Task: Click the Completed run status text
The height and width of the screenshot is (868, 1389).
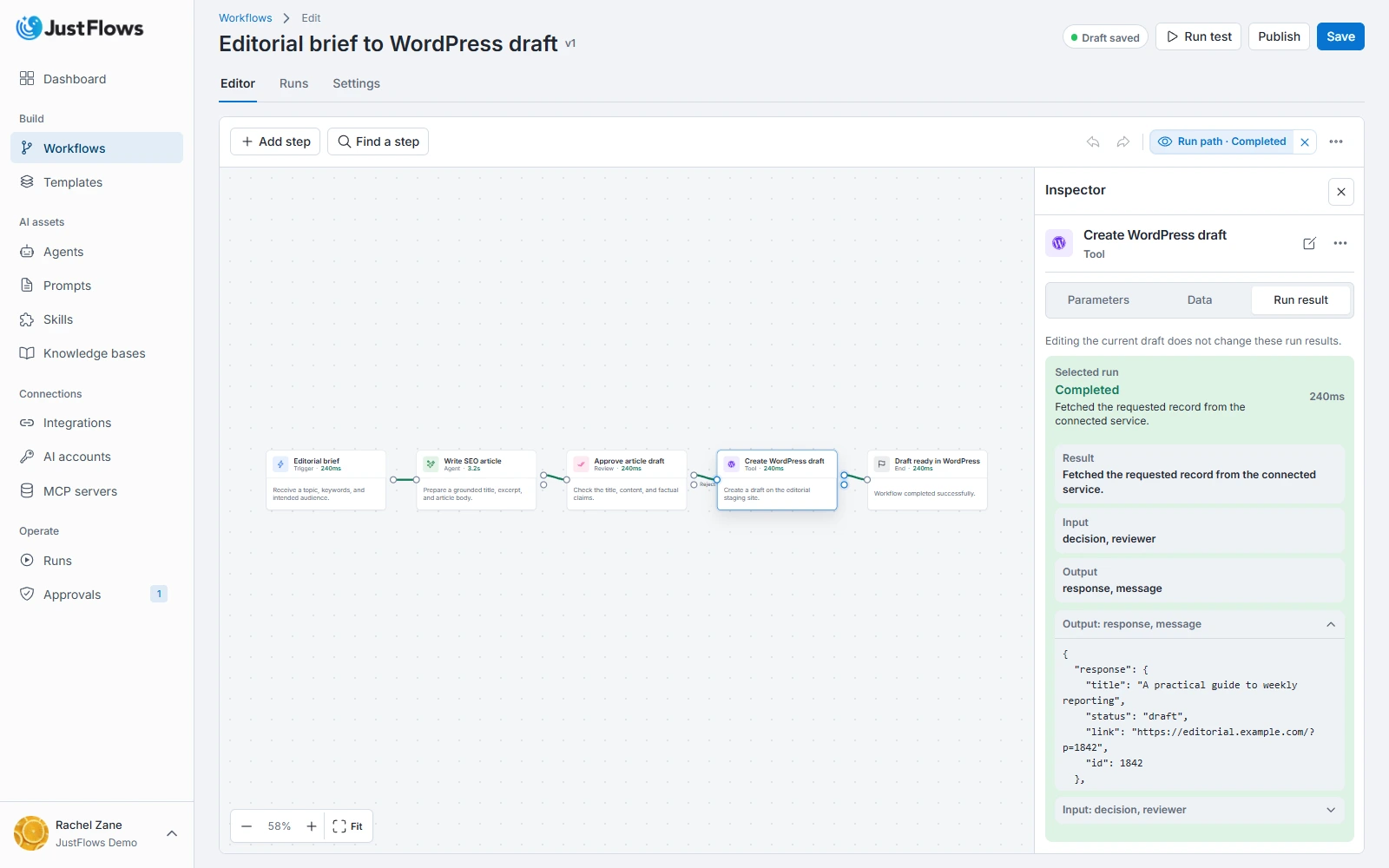Action: [x=1087, y=390]
